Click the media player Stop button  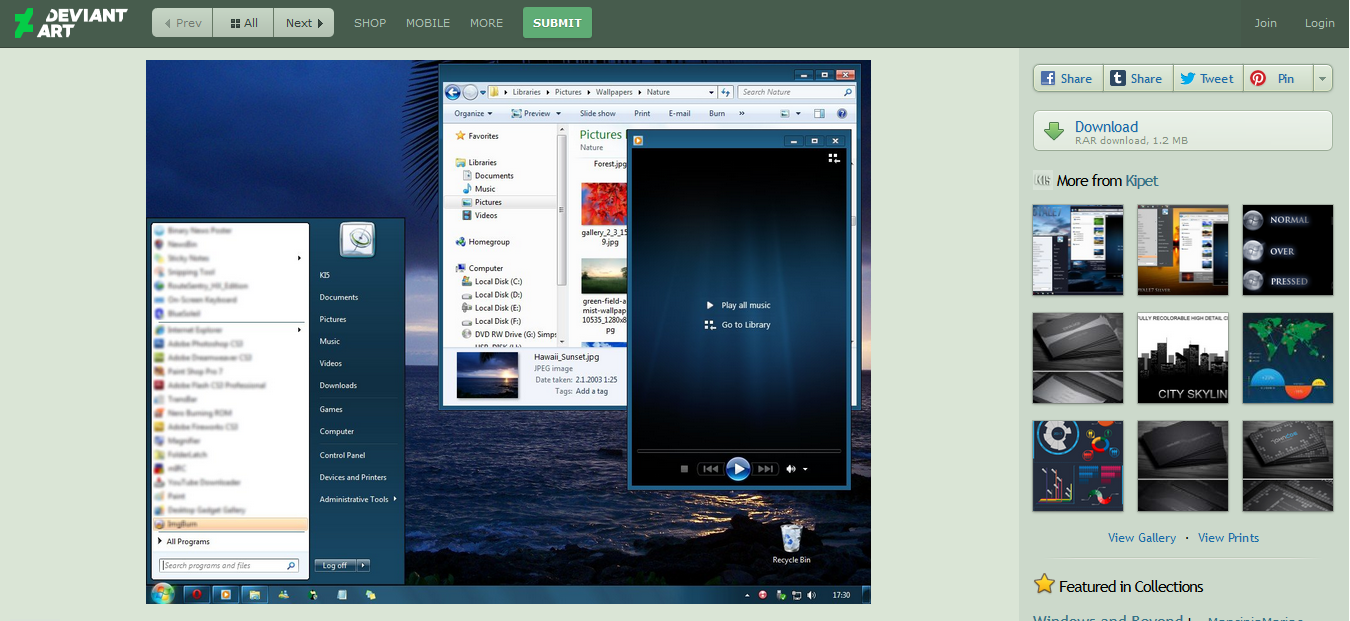point(684,469)
